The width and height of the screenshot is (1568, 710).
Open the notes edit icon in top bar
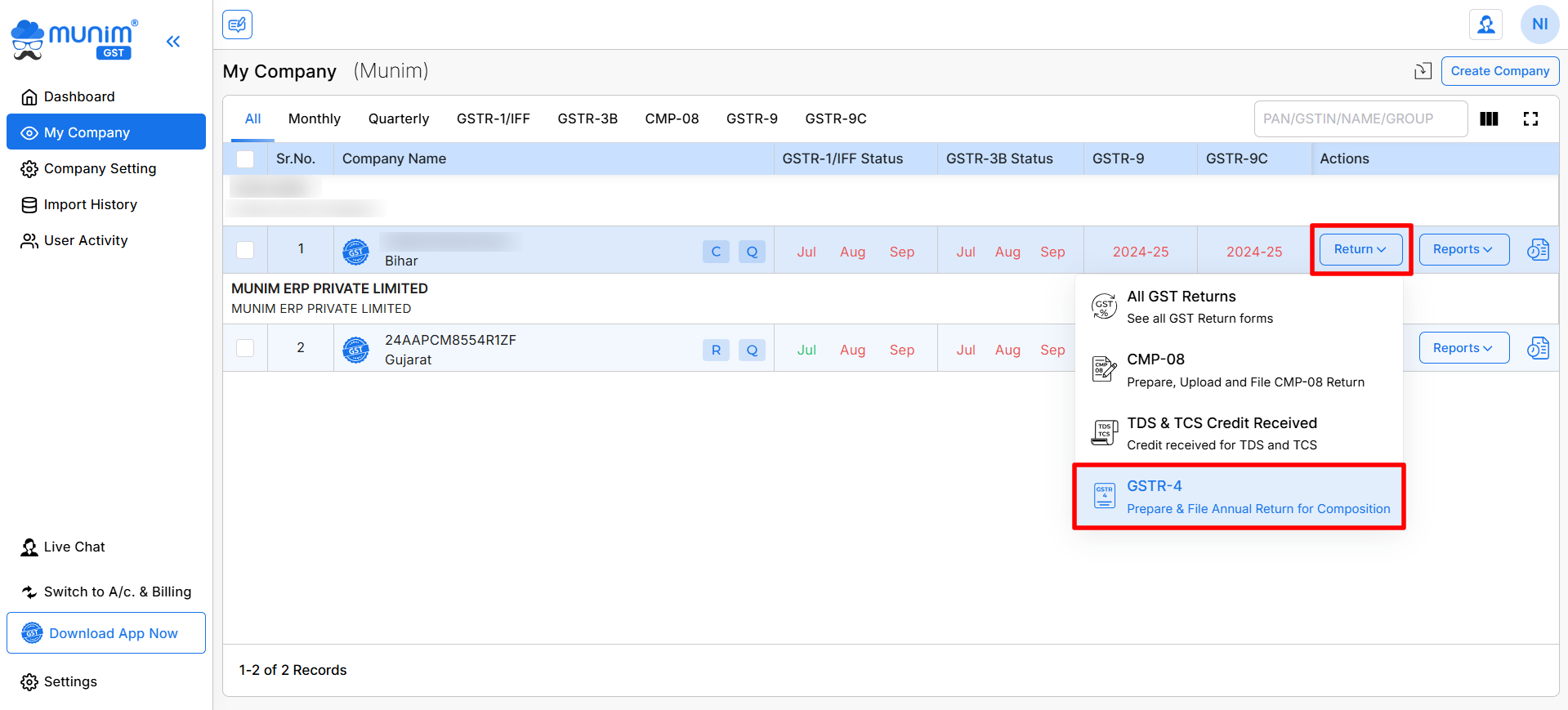[x=237, y=25]
